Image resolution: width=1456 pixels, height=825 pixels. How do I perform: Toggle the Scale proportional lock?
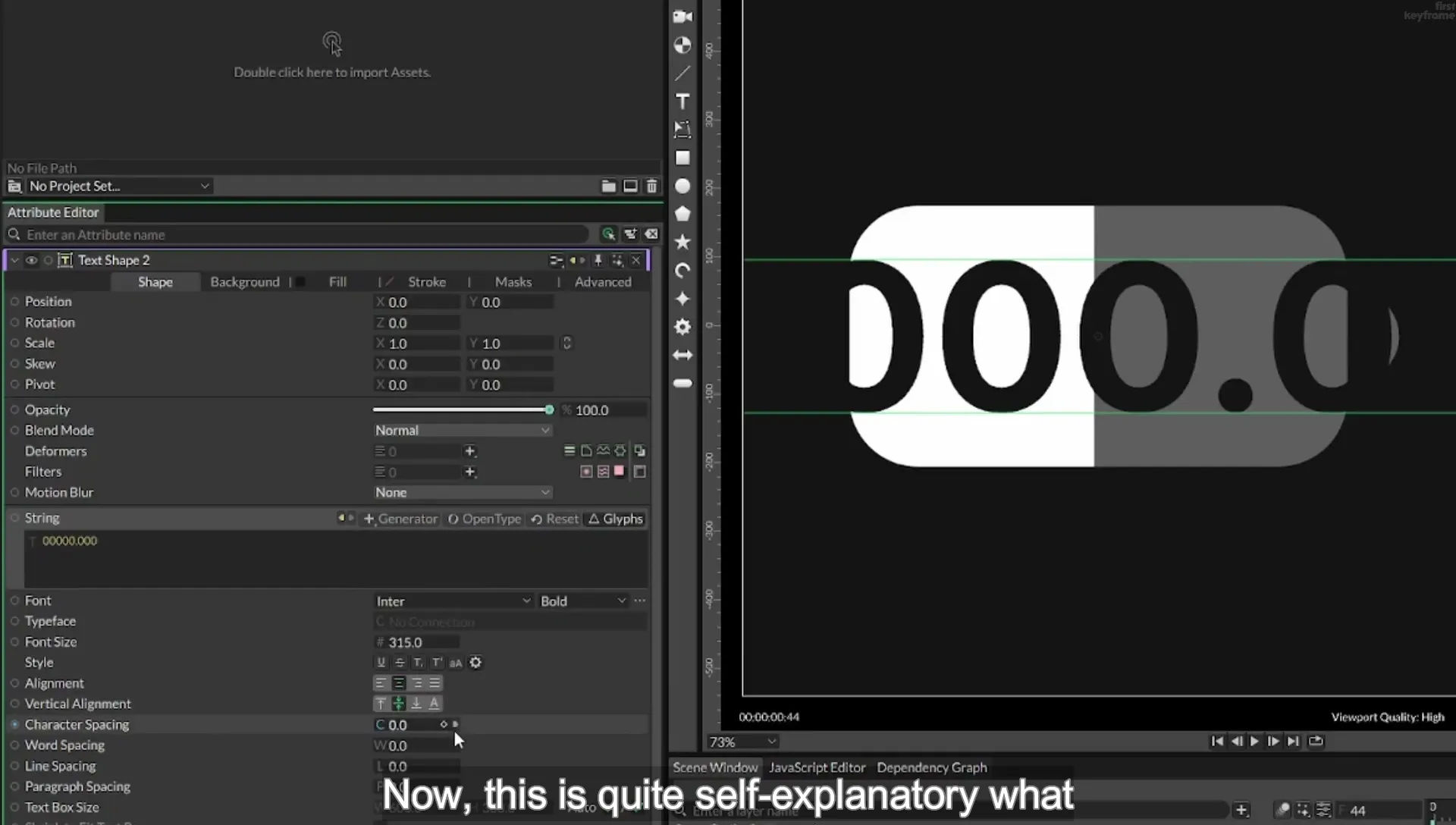pyautogui.click(x=566, y=343)
